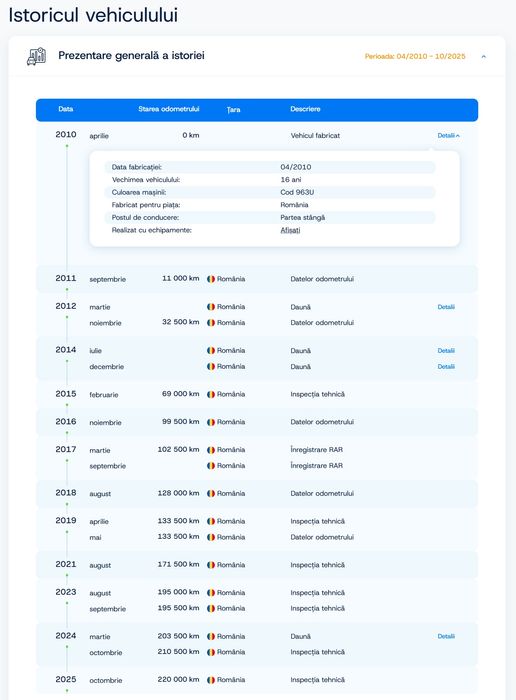Click Romania flag icon in September 2011 row
Screen dimensions: 516x700
point(211,279)
